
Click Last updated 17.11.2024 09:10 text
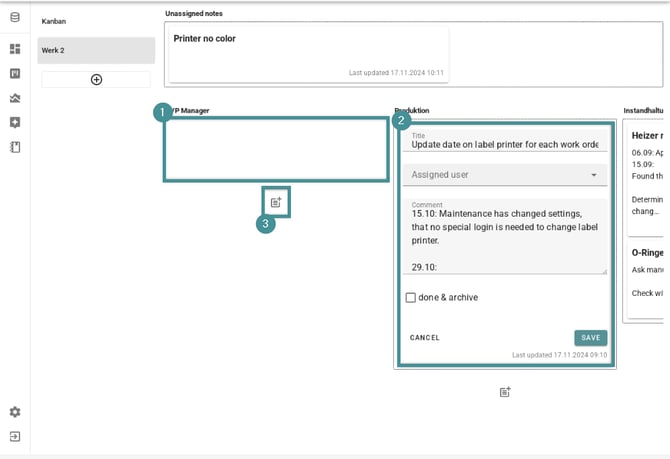(x=559, y=355)
